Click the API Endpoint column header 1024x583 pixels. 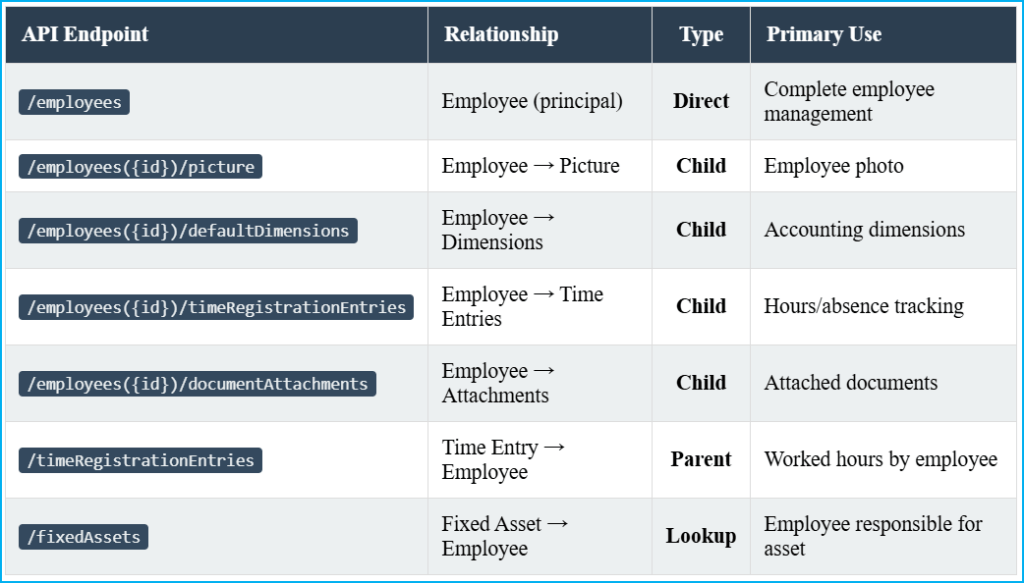(85, 35)
